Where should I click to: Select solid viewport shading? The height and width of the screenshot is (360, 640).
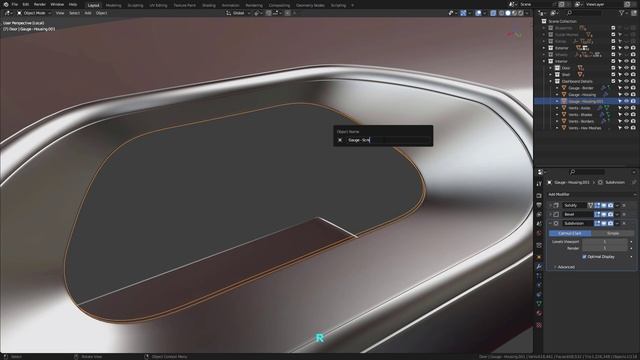click(x=508, y=13)
